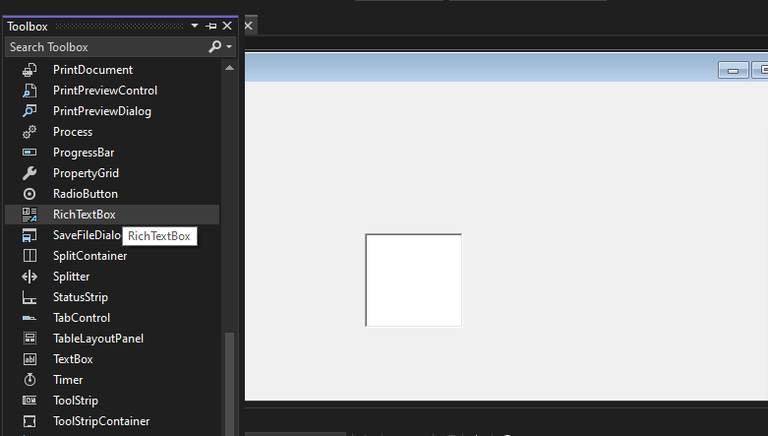Click the StatusStrip icon
The image size is (768, 436).
[29, 297]
